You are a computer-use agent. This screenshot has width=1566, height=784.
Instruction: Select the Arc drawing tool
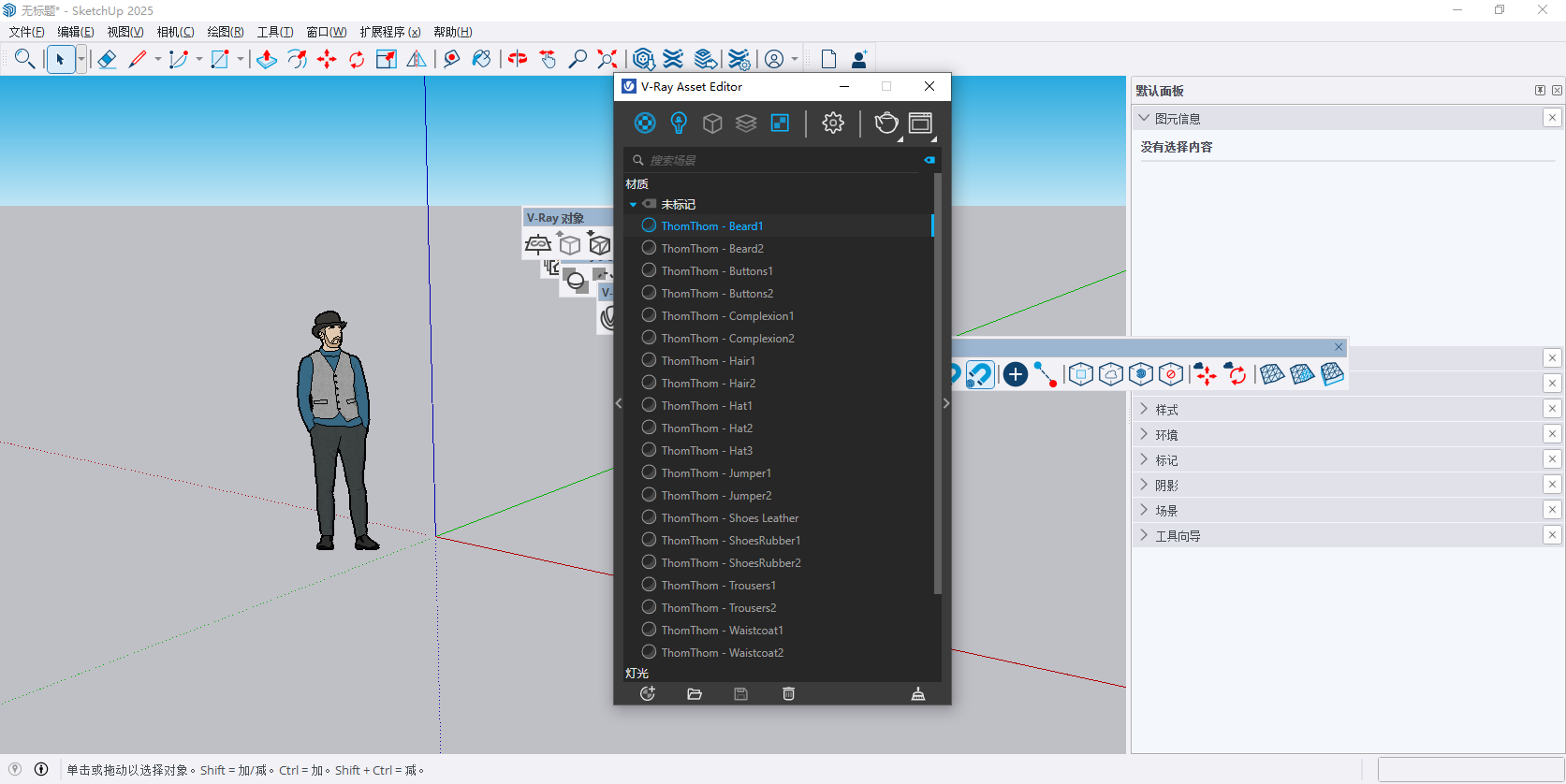(x=179, y=59)
